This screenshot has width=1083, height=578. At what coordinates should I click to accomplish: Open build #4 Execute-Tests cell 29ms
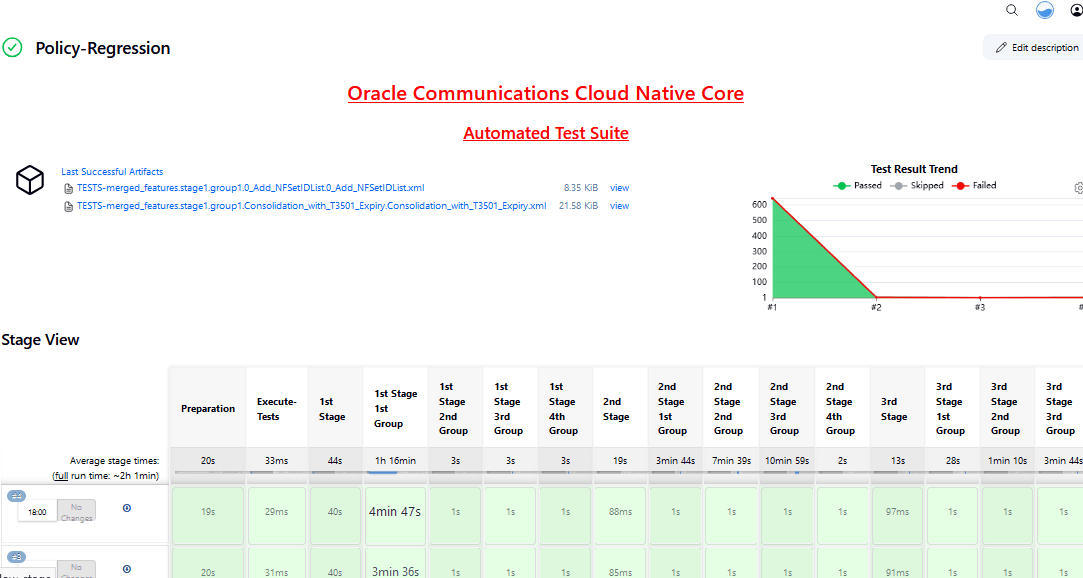tap(276, 515)
